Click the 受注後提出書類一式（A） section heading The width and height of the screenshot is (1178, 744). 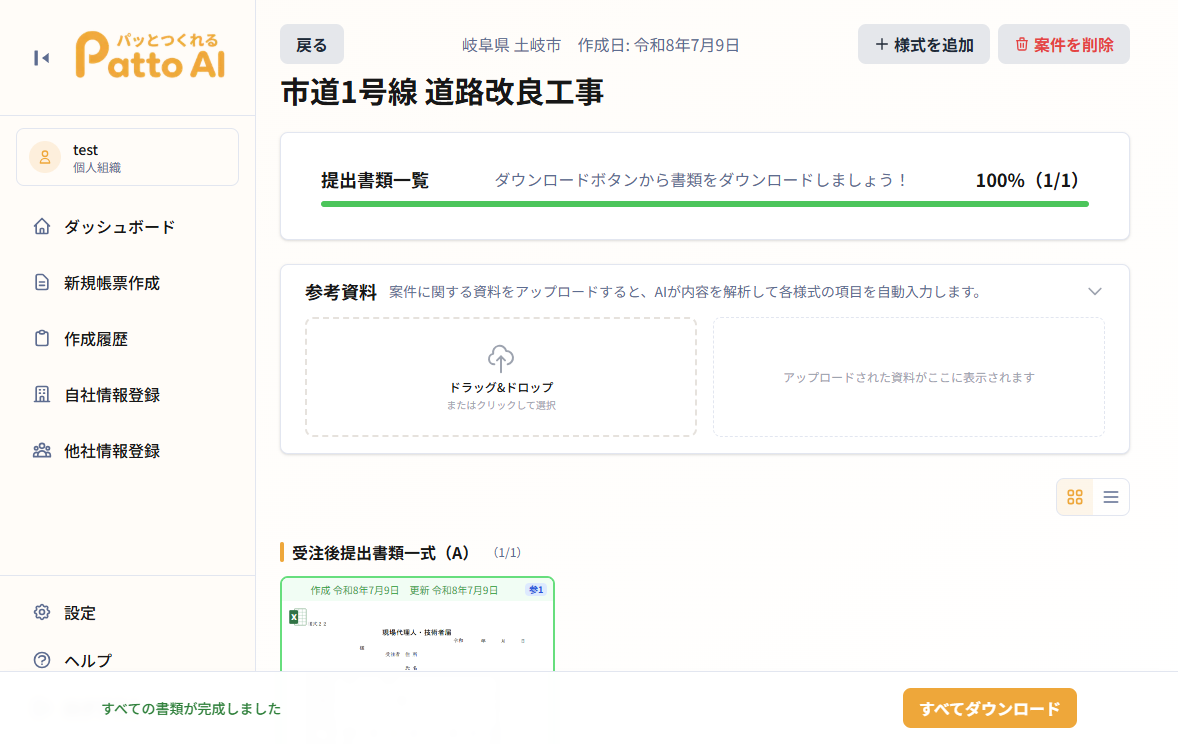(x=381, y=553)
